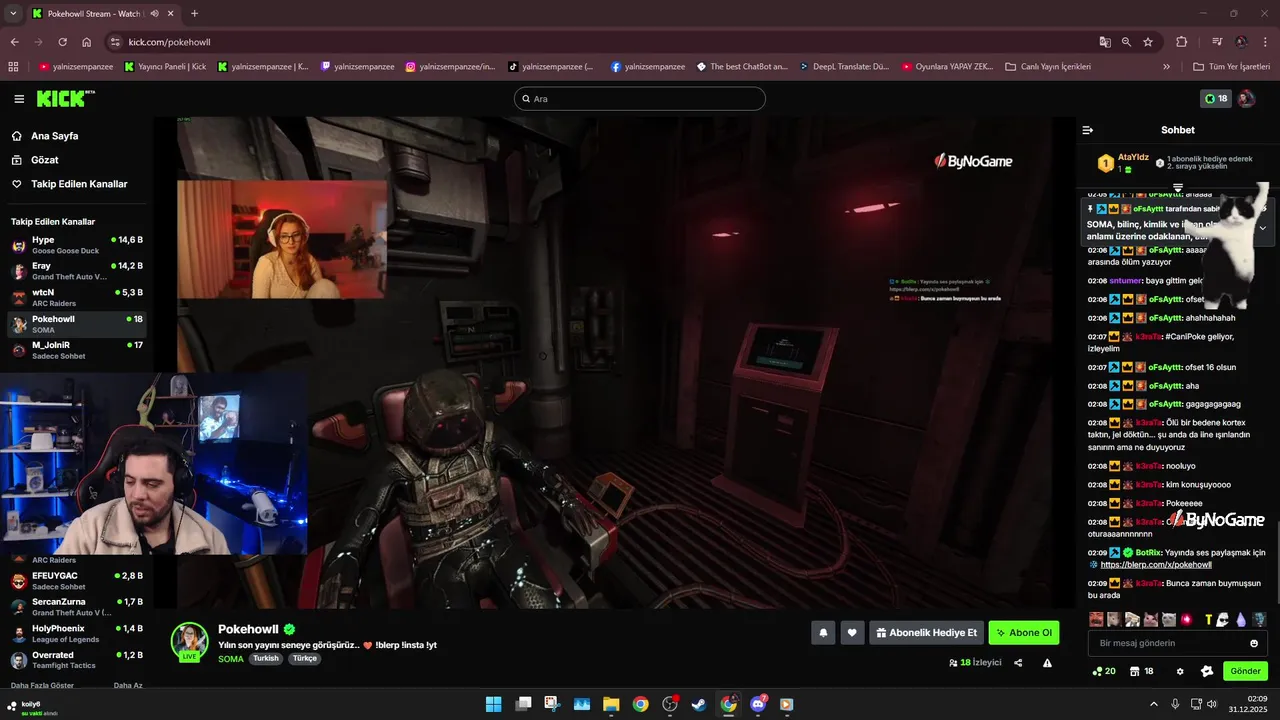Expand hidden bookmarks with double chevron
Screen dimensions: 1280x720
pos(1166,67)
